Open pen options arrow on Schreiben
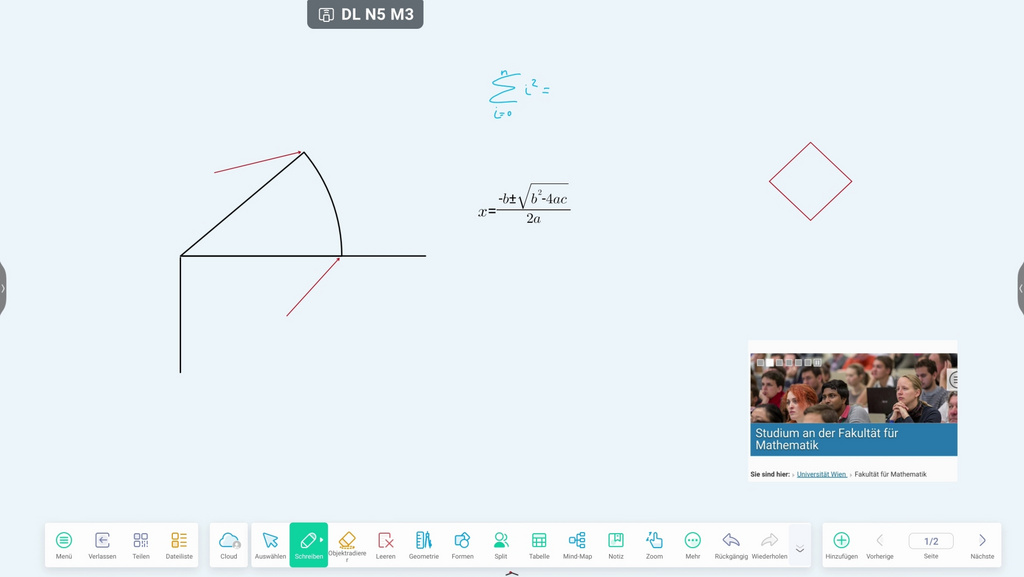This screenshot has height=577, width=1024. (x=322, y=540)
